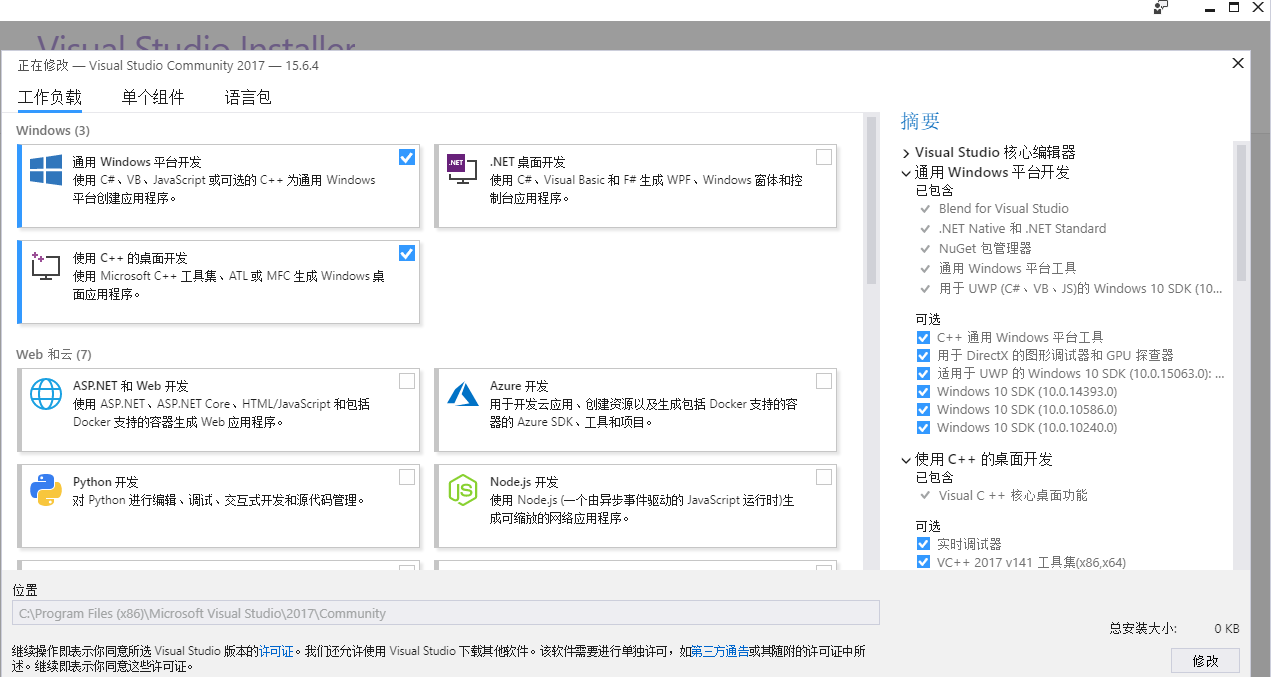This screenshot has height=677, width=1271.
Task: Click NuGet 包管理器 summary item
Action: [x=984, y=248]
